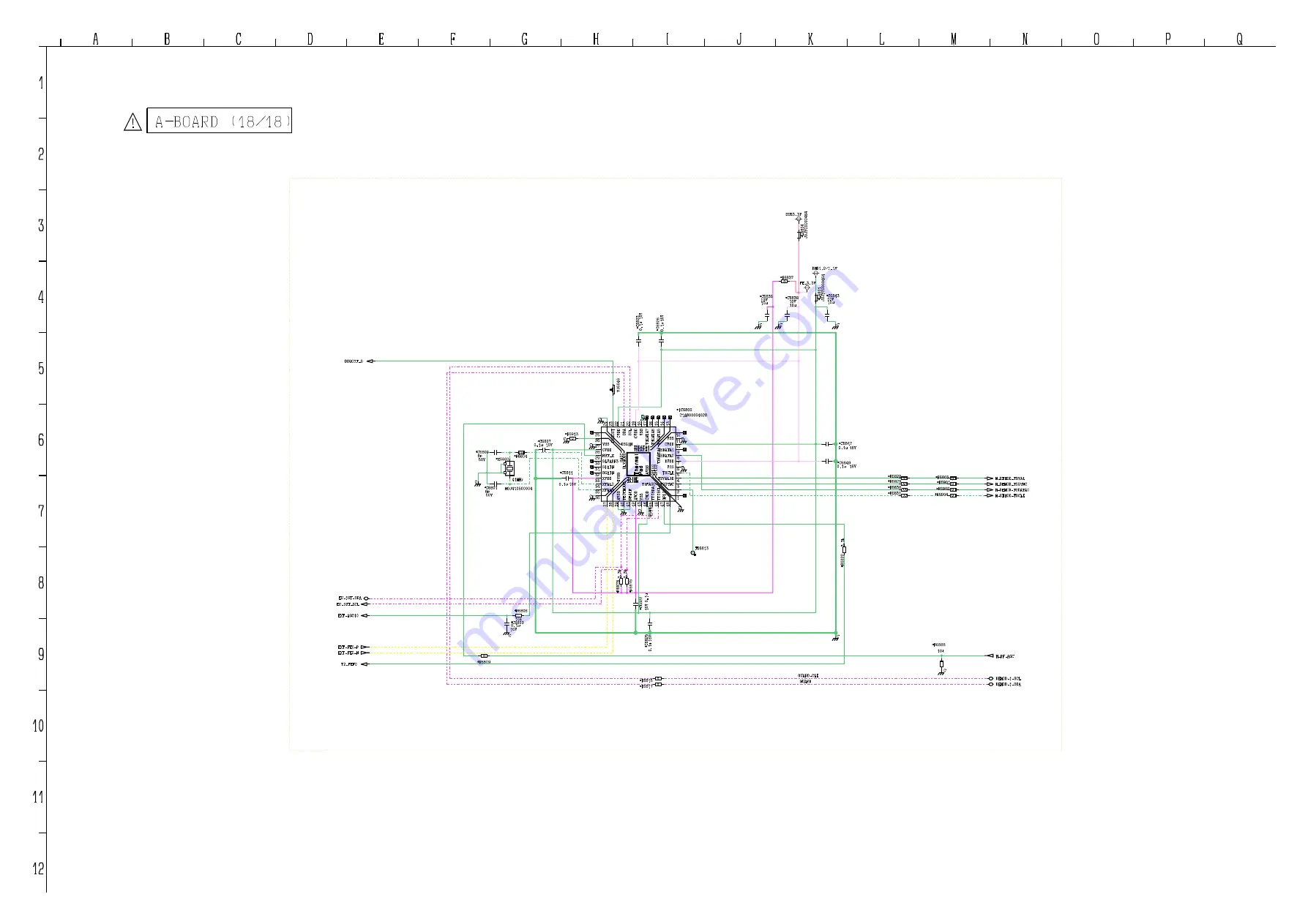
Task: Select the crystal oscillator symbol labeled 41MHz
Action: click(508, 468)
